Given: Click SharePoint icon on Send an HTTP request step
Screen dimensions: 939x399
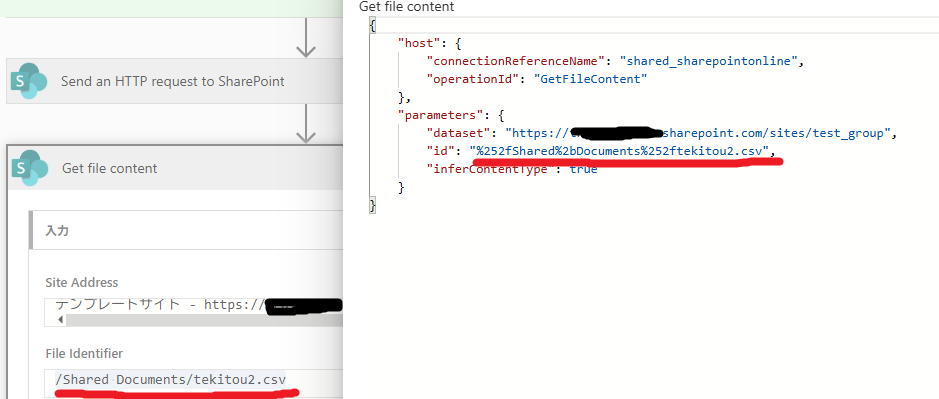Looking at the screenshot, I should (x=29, y=81).
